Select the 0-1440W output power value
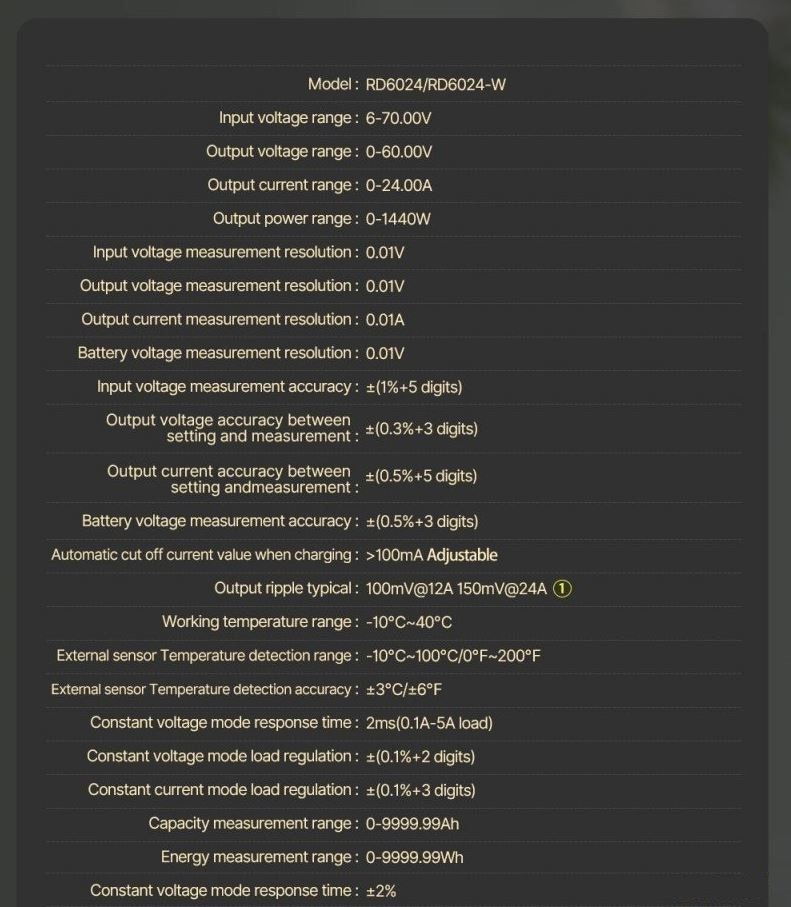Screen dimensions: 791x907 pos(398,219)
